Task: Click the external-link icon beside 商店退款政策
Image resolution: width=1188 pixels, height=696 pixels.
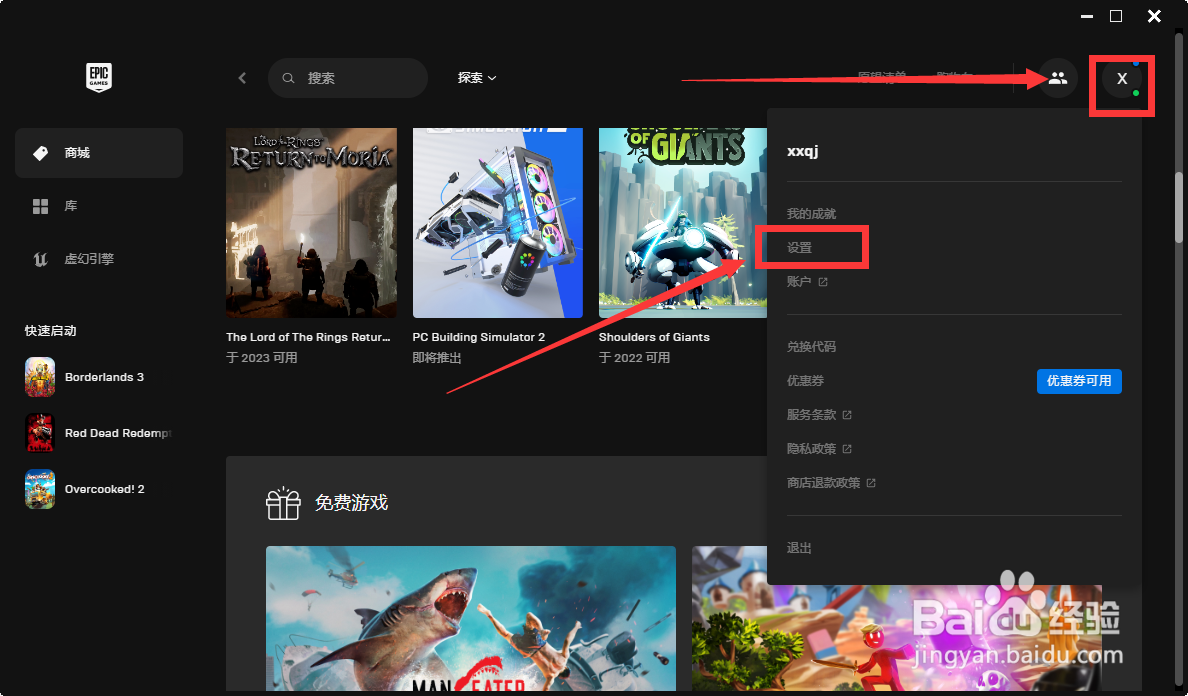Action: [x=871, y=483]
